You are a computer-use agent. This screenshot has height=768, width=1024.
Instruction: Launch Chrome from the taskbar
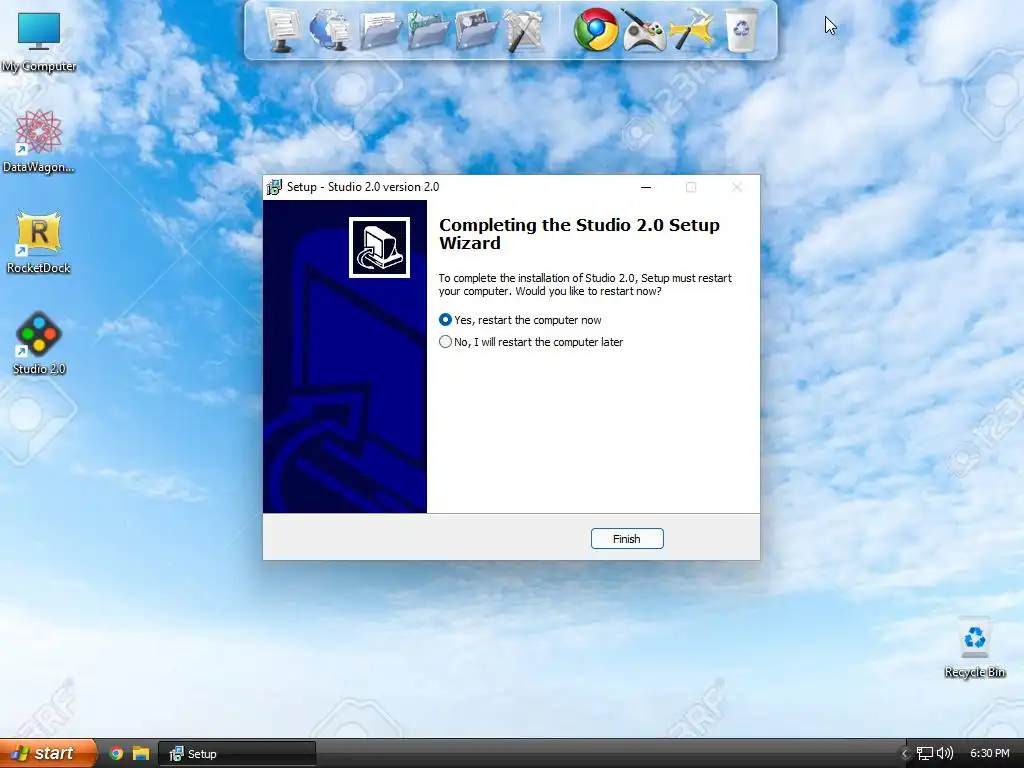coord(116,753)
